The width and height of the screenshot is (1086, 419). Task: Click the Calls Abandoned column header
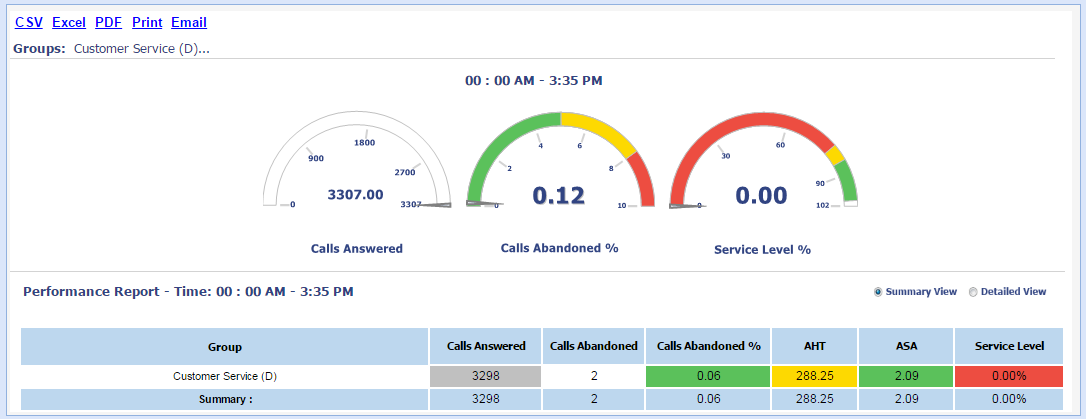[x=594, y=346]
